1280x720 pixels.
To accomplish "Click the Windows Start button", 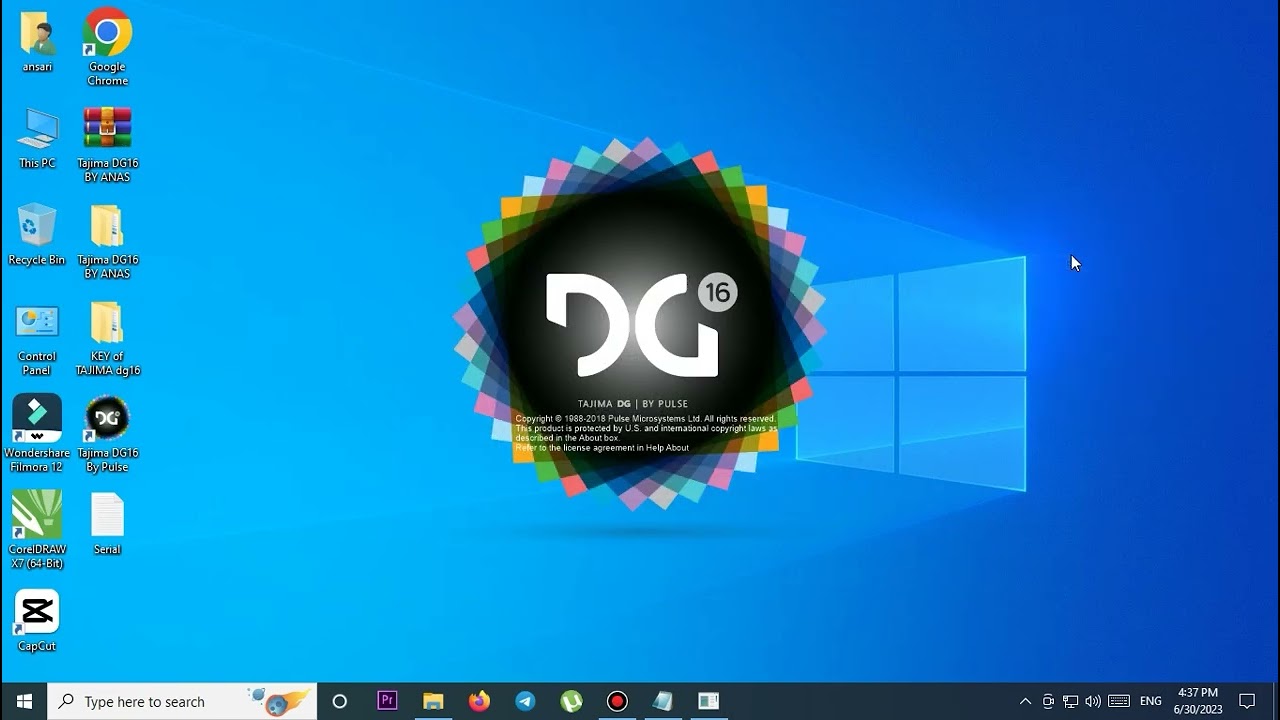I will tap(24, 701).
